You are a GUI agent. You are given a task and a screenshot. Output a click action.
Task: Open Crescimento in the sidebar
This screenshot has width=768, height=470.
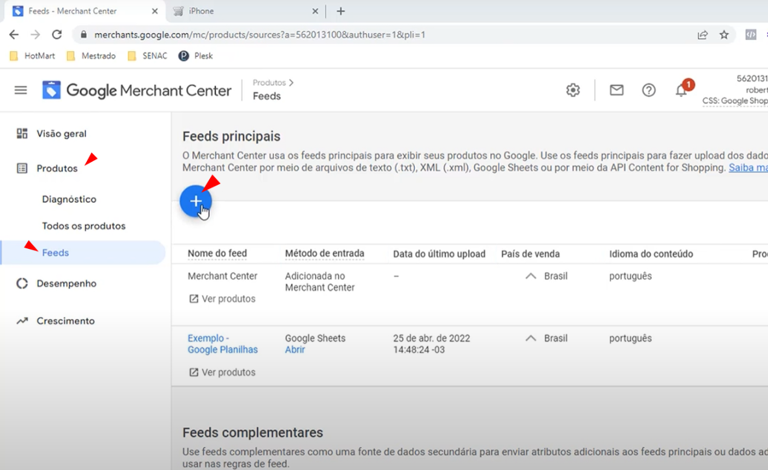65,321
